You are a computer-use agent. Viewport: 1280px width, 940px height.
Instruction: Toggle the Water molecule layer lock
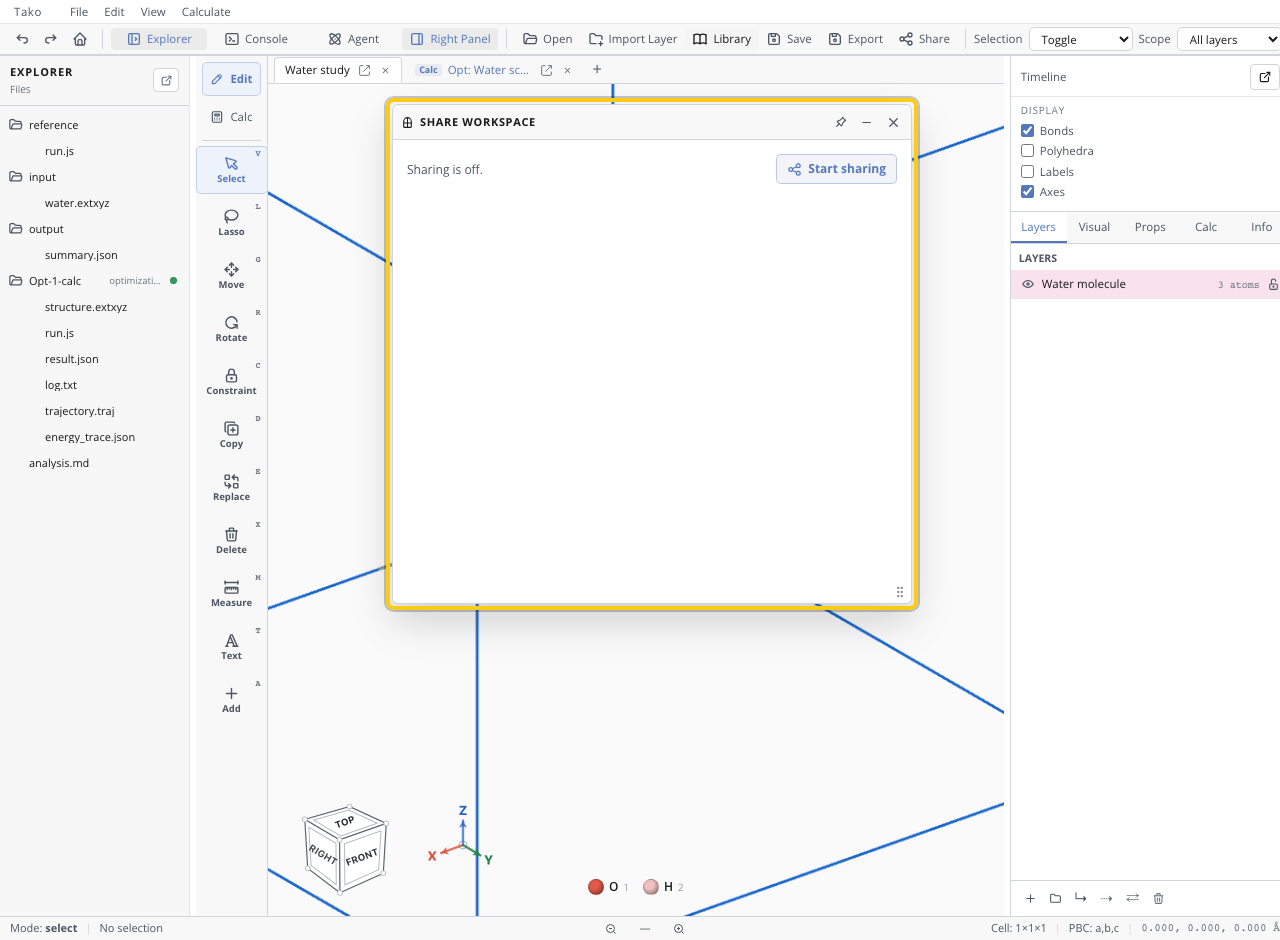(1273, 285)
